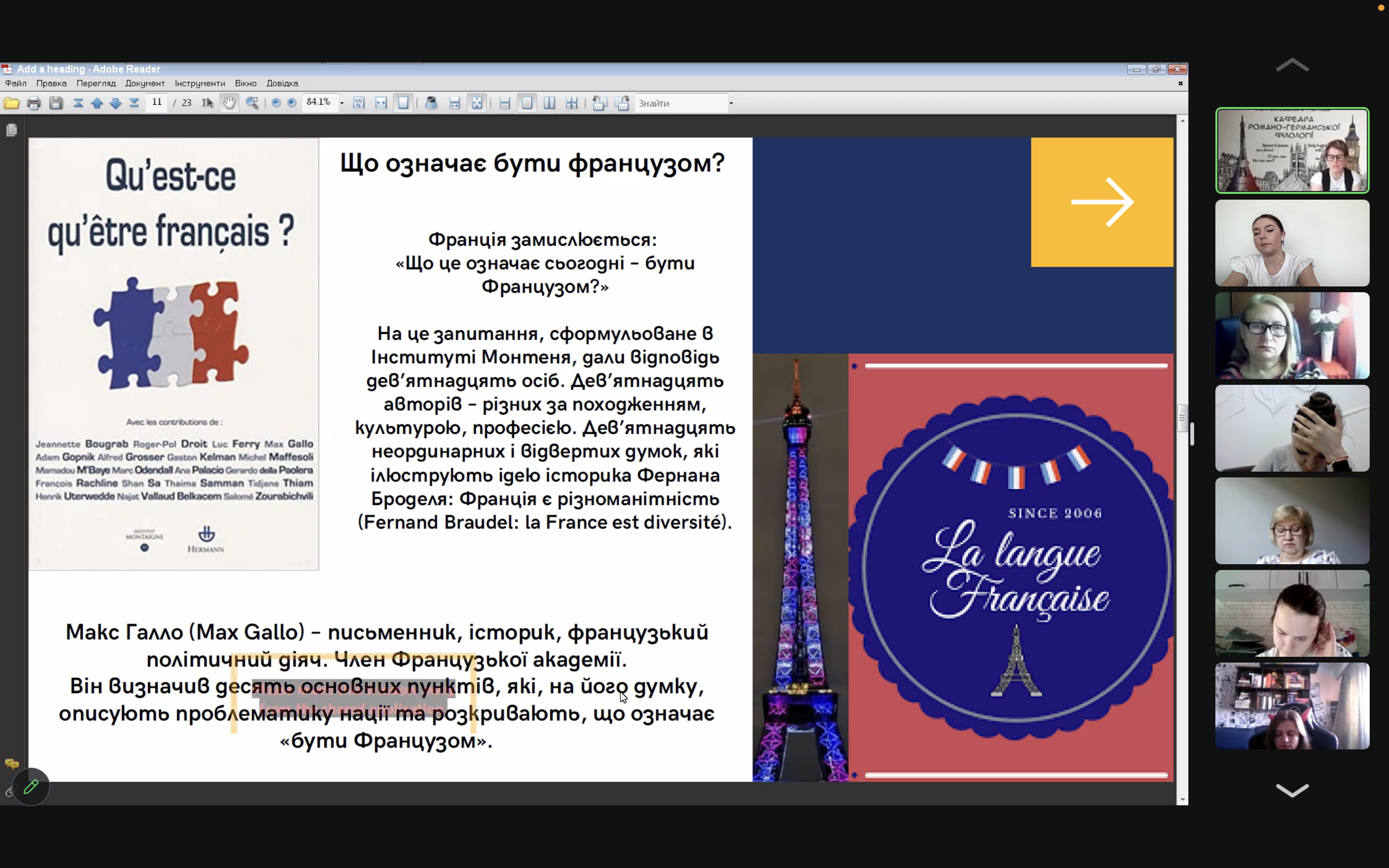Type a search term in the Знайти field
The width and height of the screenshot is (1389, 868).
[677, 103]
